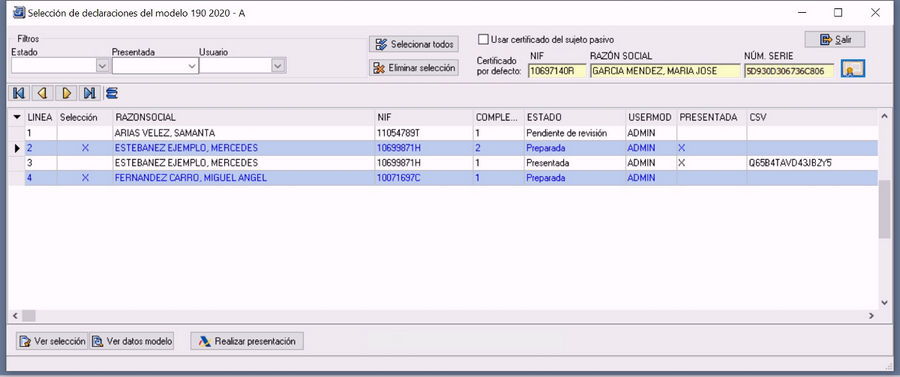Go to next record arrow icon
This screenshot has width=900, height=377.
coord(67,92)
